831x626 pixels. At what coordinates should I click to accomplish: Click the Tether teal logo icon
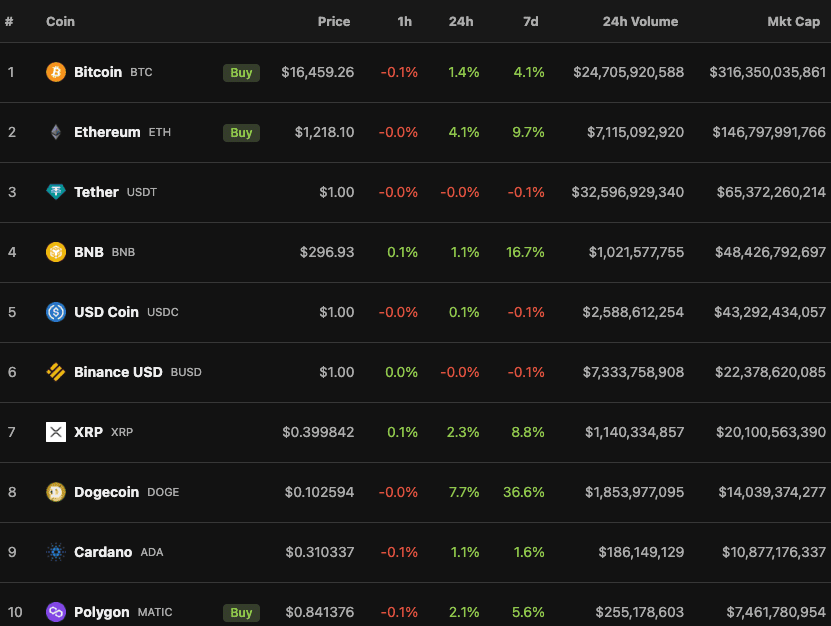click(56, 192)
